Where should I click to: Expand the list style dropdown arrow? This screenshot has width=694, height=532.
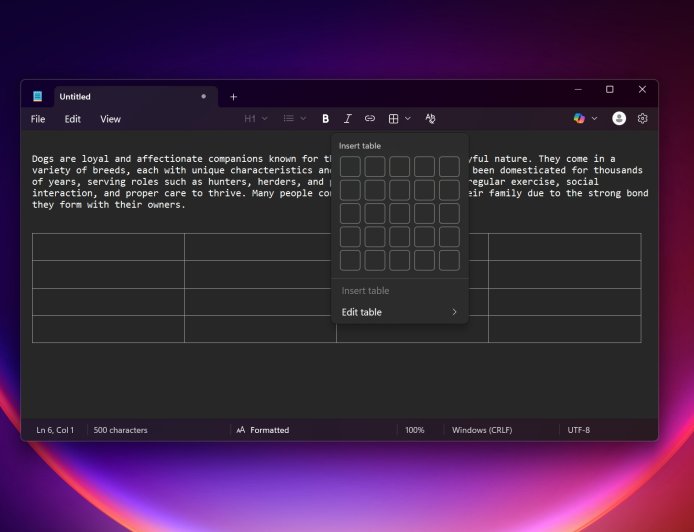coord(303,119)
